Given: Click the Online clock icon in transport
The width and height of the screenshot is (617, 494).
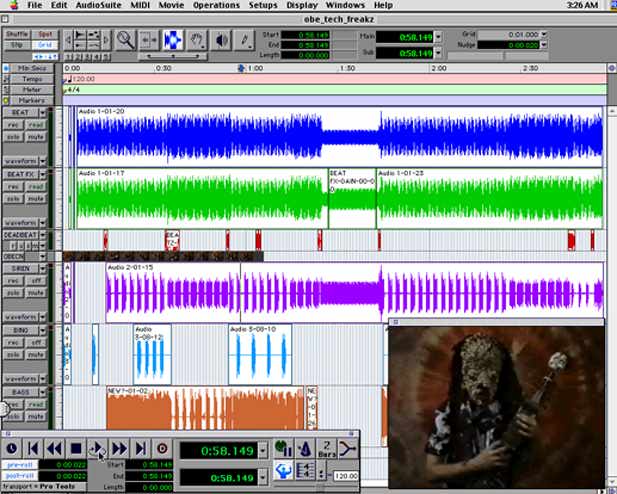Looking at the screenshot, I should click(x=11, y=448).
